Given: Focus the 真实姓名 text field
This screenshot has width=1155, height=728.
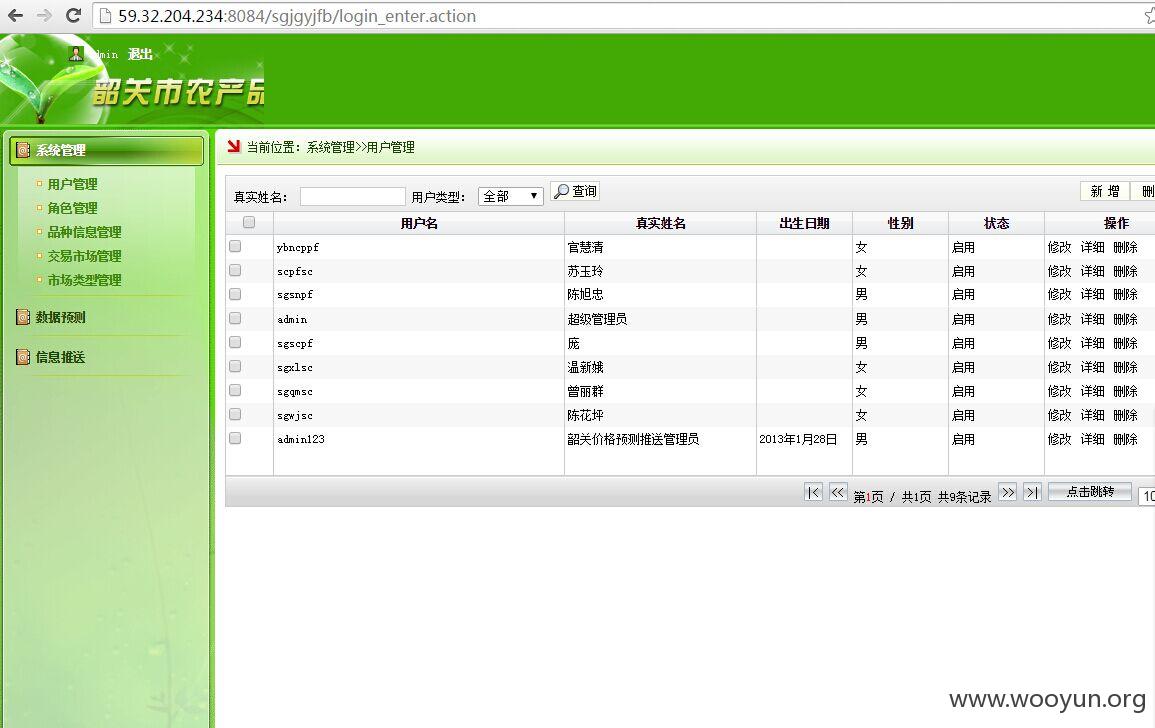Looking at the screenshot, I should click(x=353, y=196).
